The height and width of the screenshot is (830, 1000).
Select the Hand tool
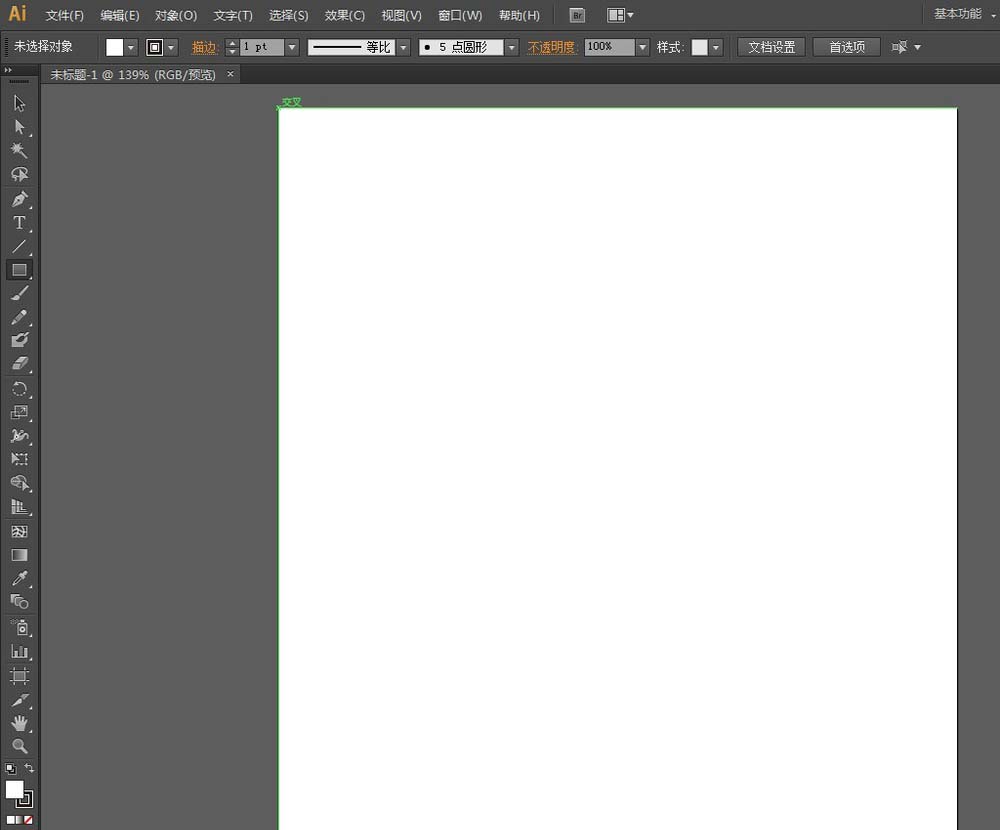tap(19, 723)
